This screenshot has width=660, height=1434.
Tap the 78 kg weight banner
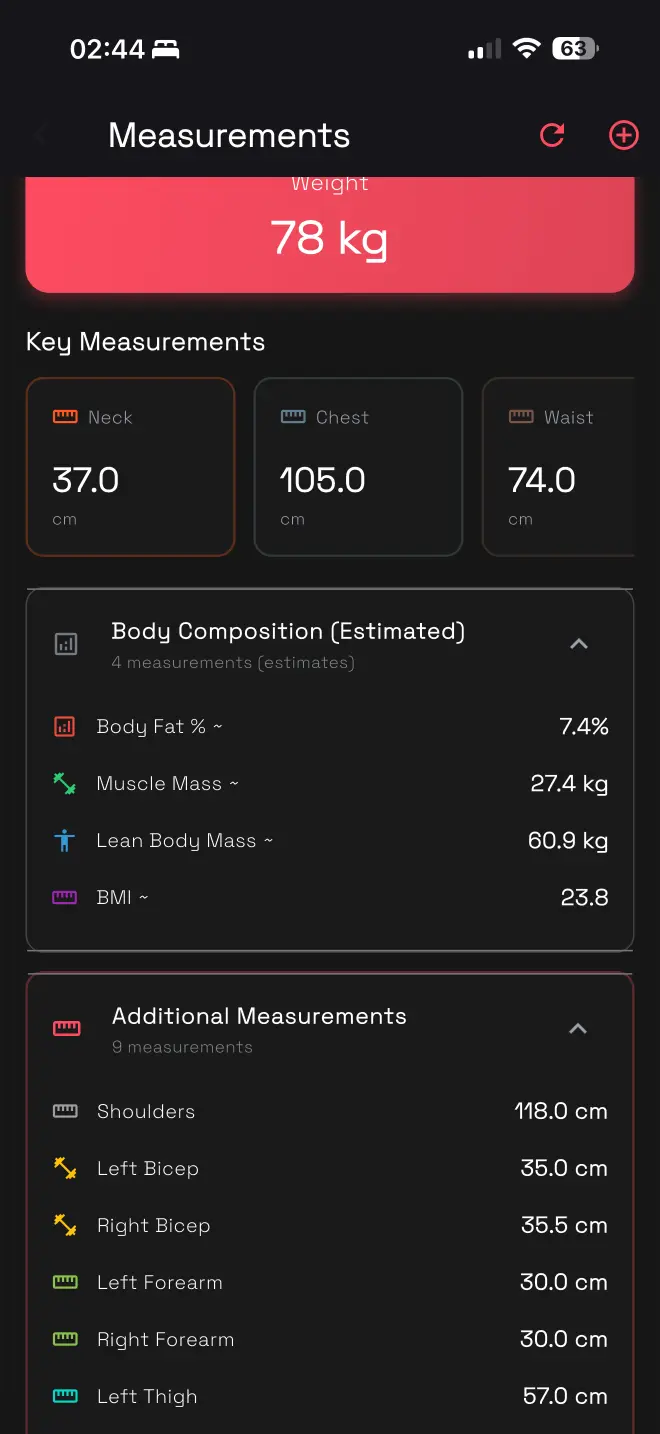tap(330, 236)
